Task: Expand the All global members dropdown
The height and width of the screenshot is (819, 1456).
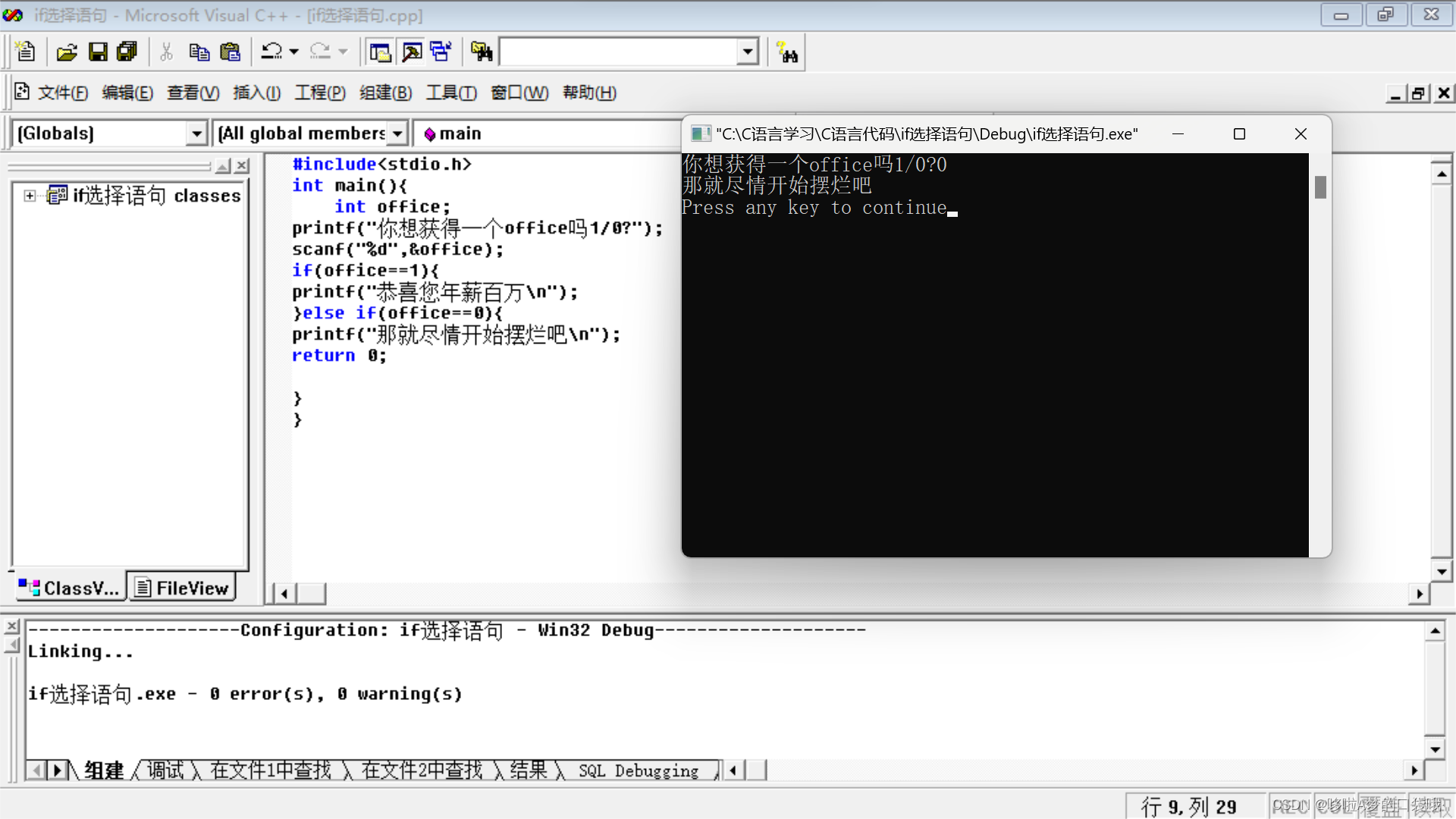Action: [x=397, y=133]
